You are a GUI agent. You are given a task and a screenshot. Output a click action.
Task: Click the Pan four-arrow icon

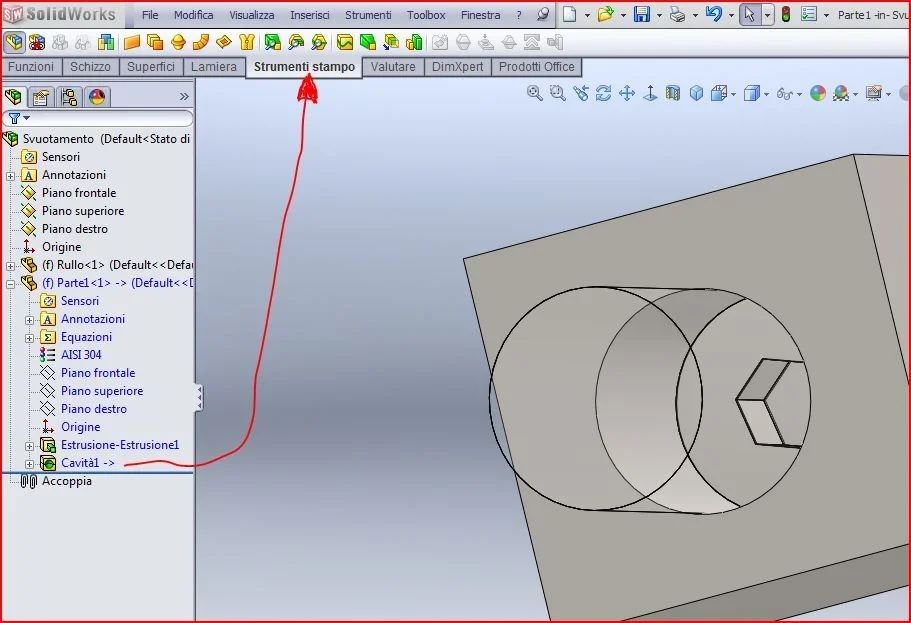[627, 93]
